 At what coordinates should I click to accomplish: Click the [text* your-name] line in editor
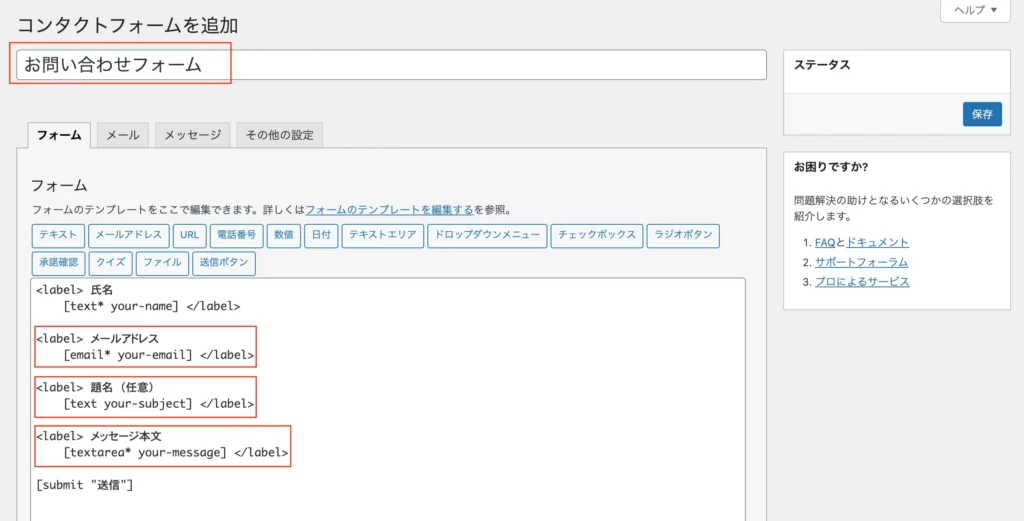point(152,306)
